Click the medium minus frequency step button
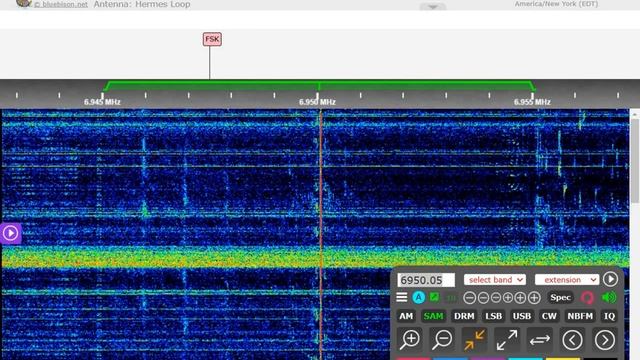Screen dimensions: 640x360 [483, 298]
